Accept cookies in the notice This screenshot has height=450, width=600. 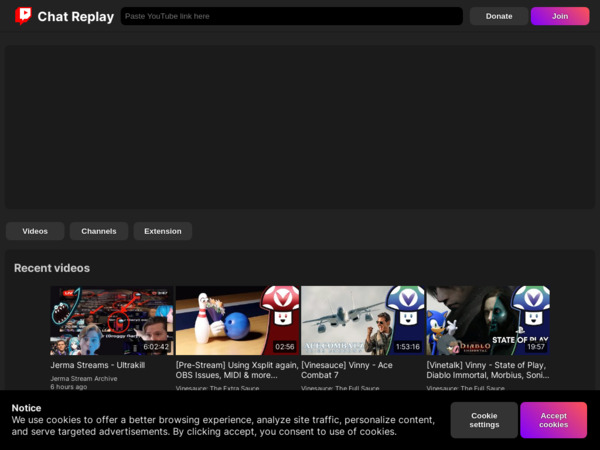pyautogui.click(x=553, y=420)
